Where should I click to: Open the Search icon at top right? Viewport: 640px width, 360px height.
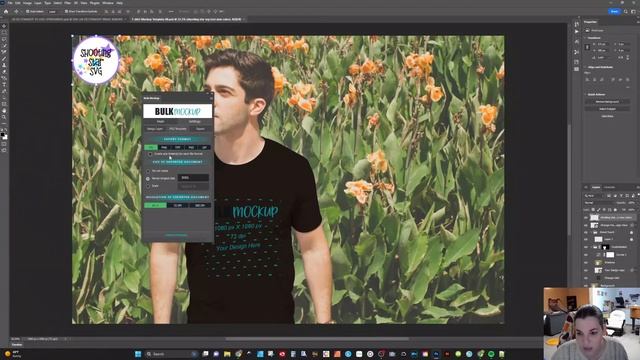coord(625,11)
